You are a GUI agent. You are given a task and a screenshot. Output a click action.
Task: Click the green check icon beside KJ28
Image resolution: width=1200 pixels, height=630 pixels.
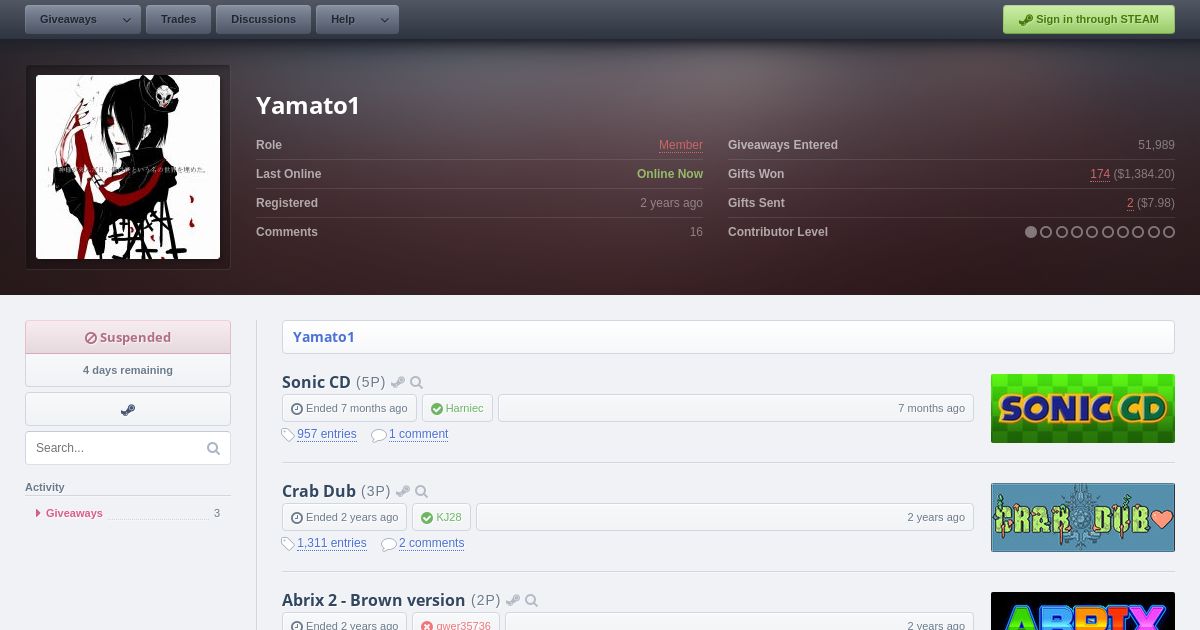tap(427, 518)
